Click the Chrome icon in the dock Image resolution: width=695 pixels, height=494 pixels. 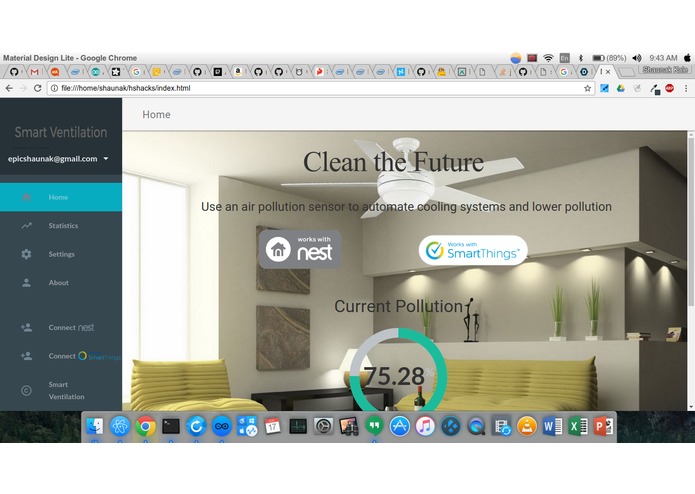[145, 427]
